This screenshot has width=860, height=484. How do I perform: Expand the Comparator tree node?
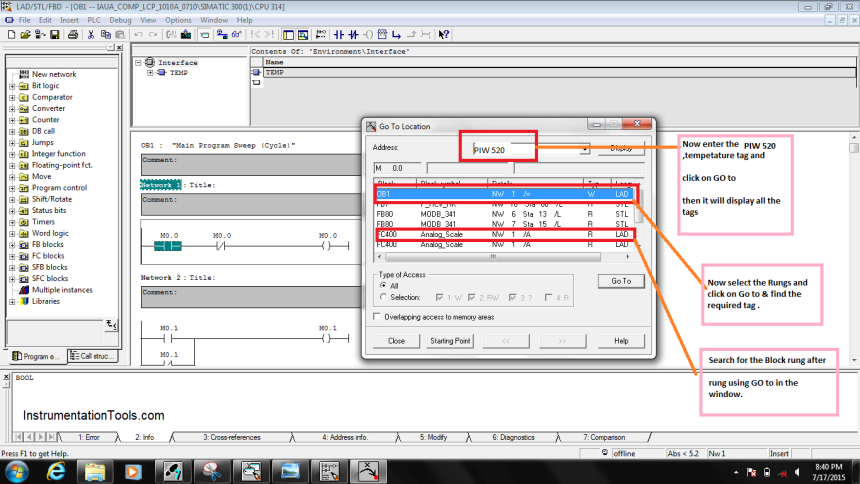pos(12,98)
